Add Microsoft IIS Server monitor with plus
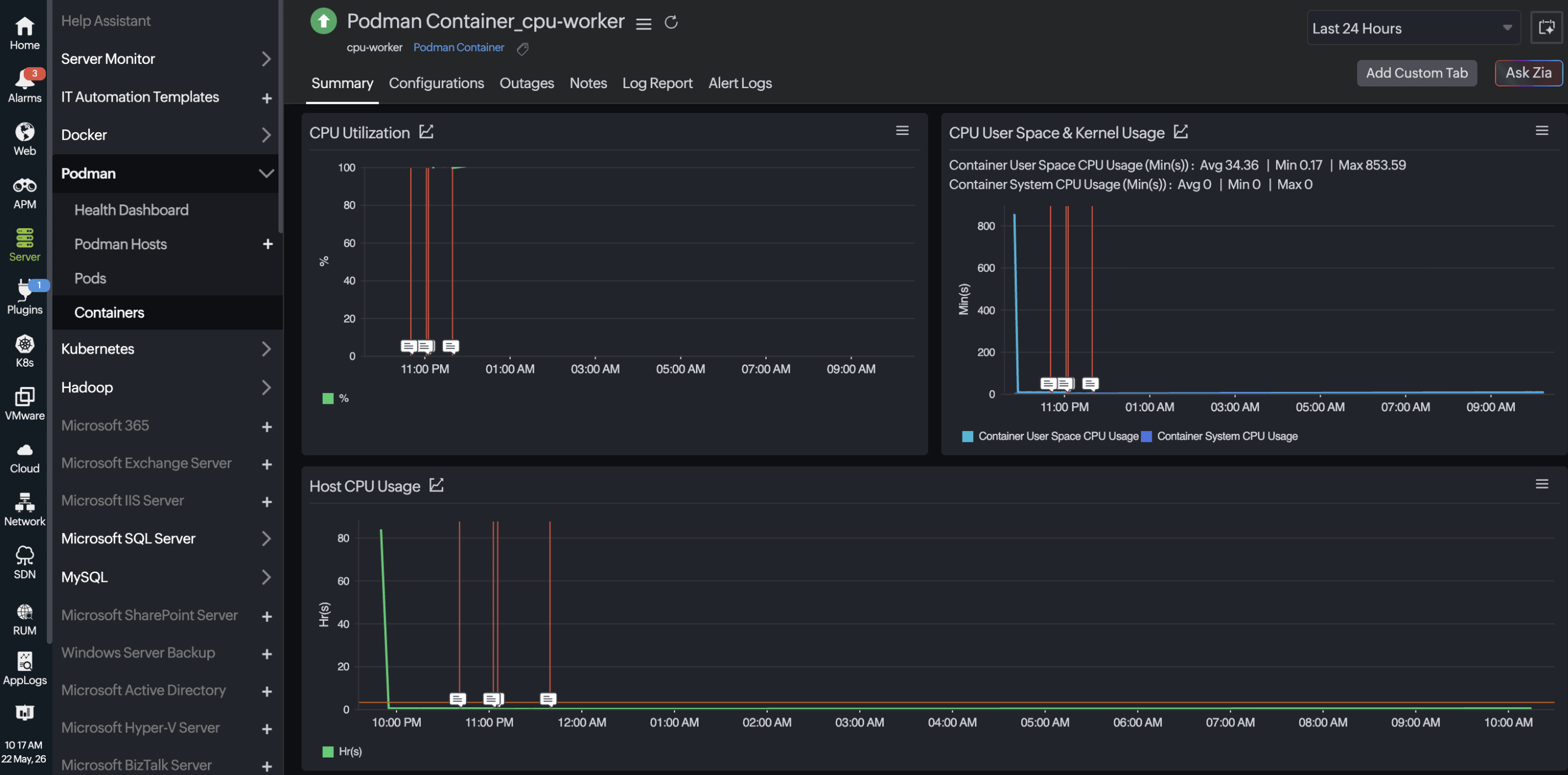Screen dimensions: 1568x775 point(267,502)
